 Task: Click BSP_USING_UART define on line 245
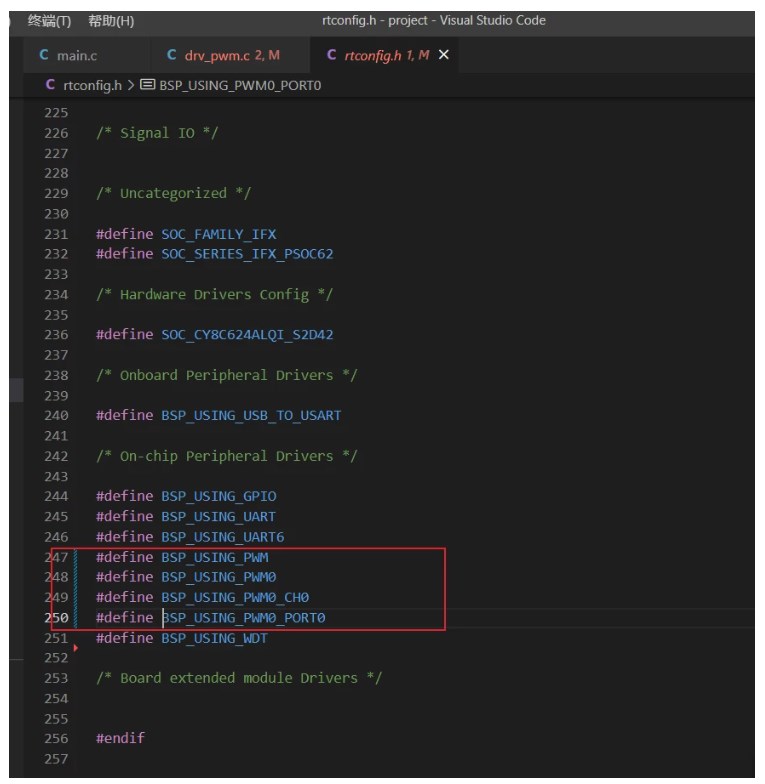(218, 516)
